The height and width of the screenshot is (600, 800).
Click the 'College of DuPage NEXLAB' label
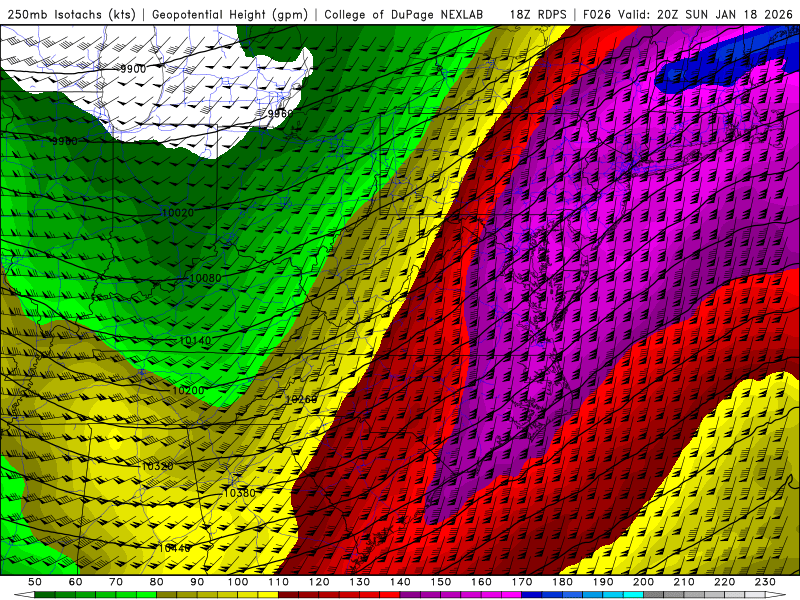coord(404,15)
